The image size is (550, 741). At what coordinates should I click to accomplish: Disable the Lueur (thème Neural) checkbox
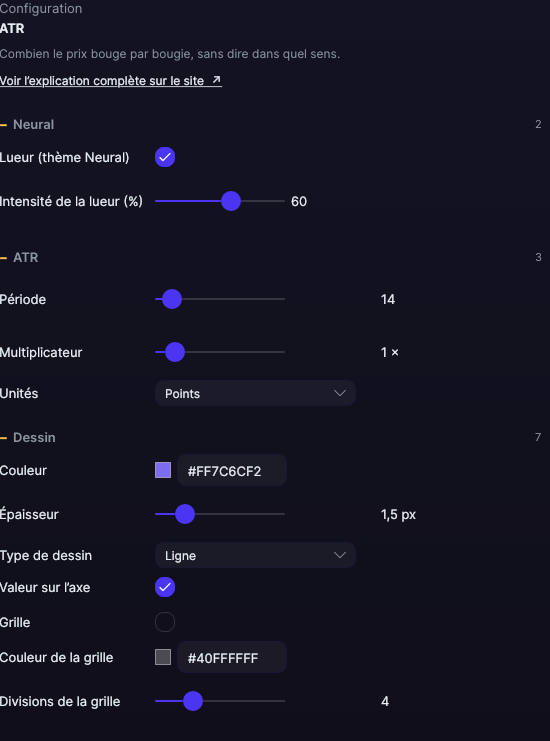pyautogui.click(x=165, y=157)
